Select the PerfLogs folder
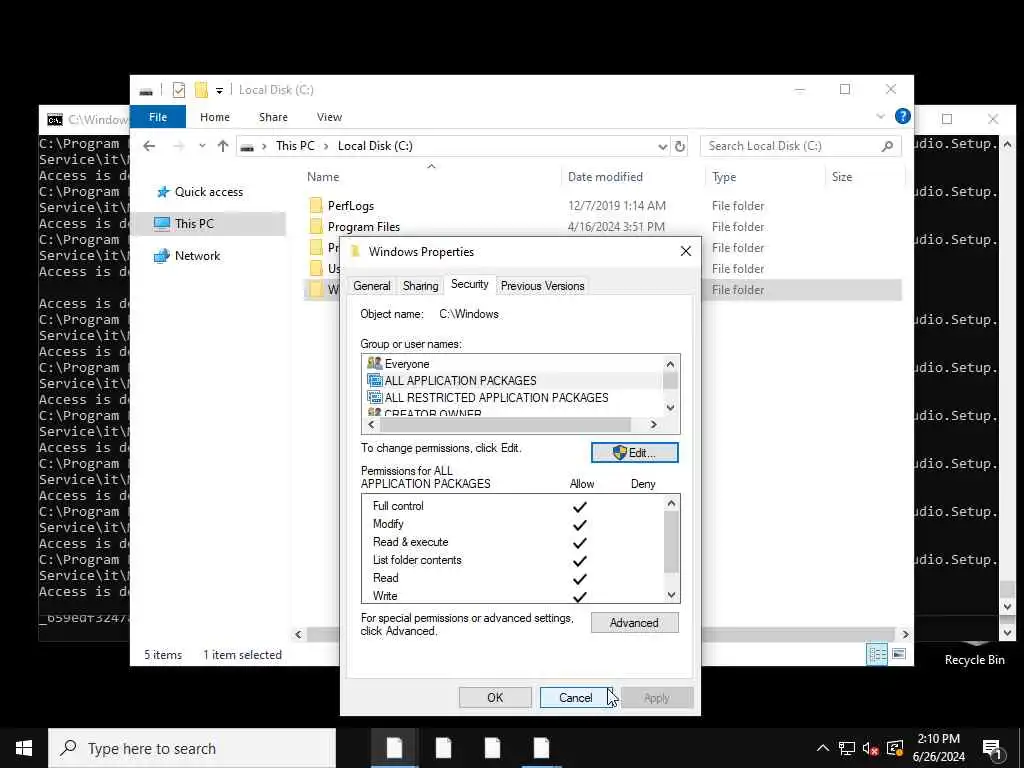This screenshot has height=768, width=1024. (x=351, y=206)
